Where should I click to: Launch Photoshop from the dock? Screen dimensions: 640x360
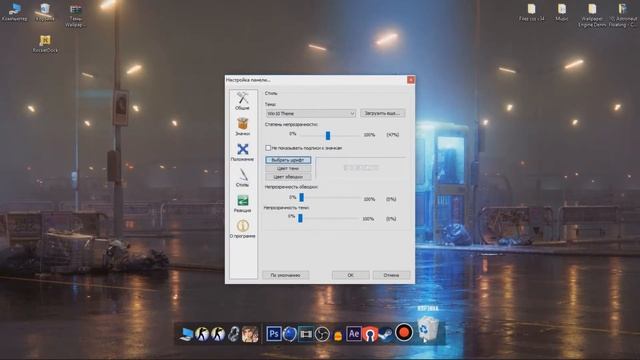[x=273, y=334]
